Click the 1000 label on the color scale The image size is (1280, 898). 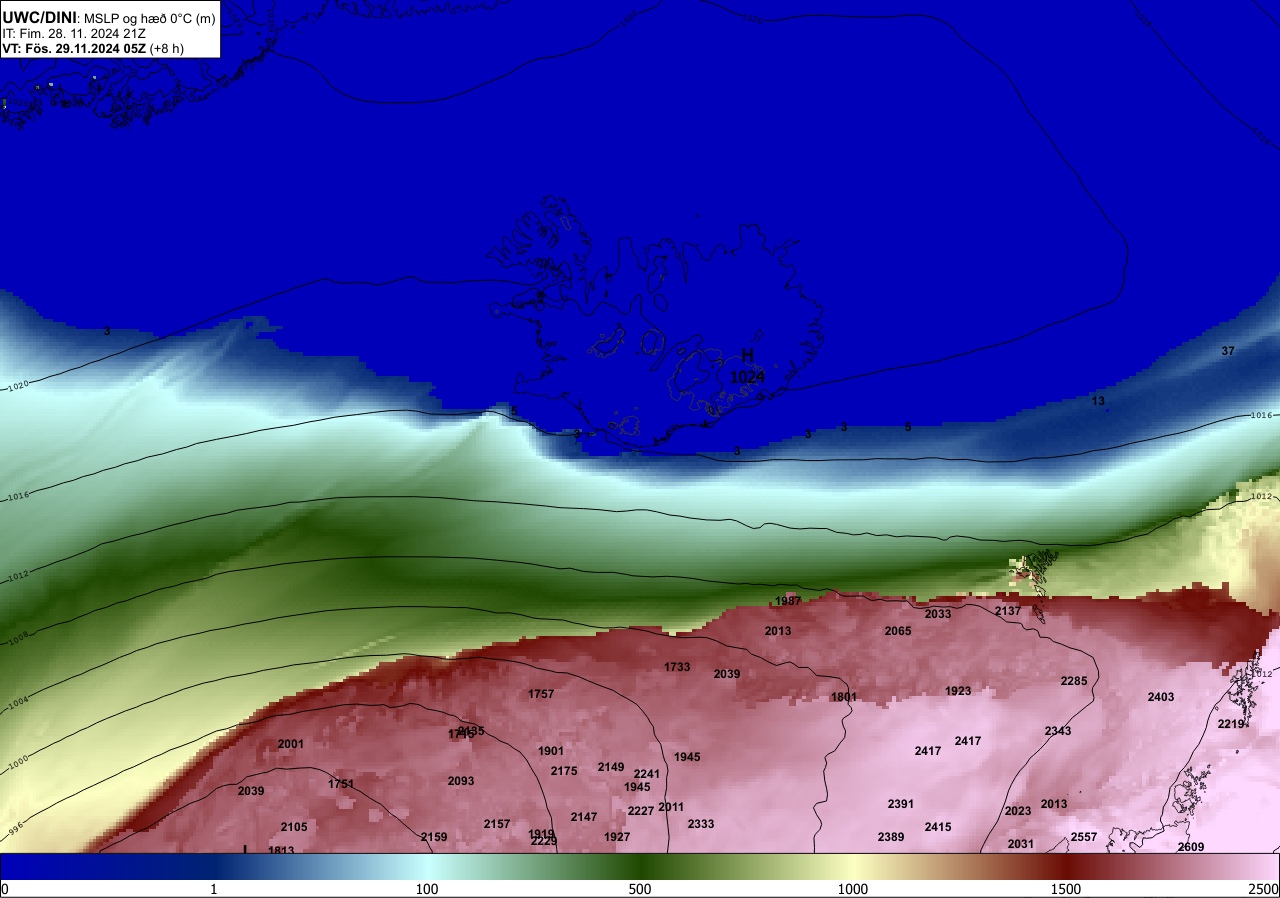click(x=853, y=889)
